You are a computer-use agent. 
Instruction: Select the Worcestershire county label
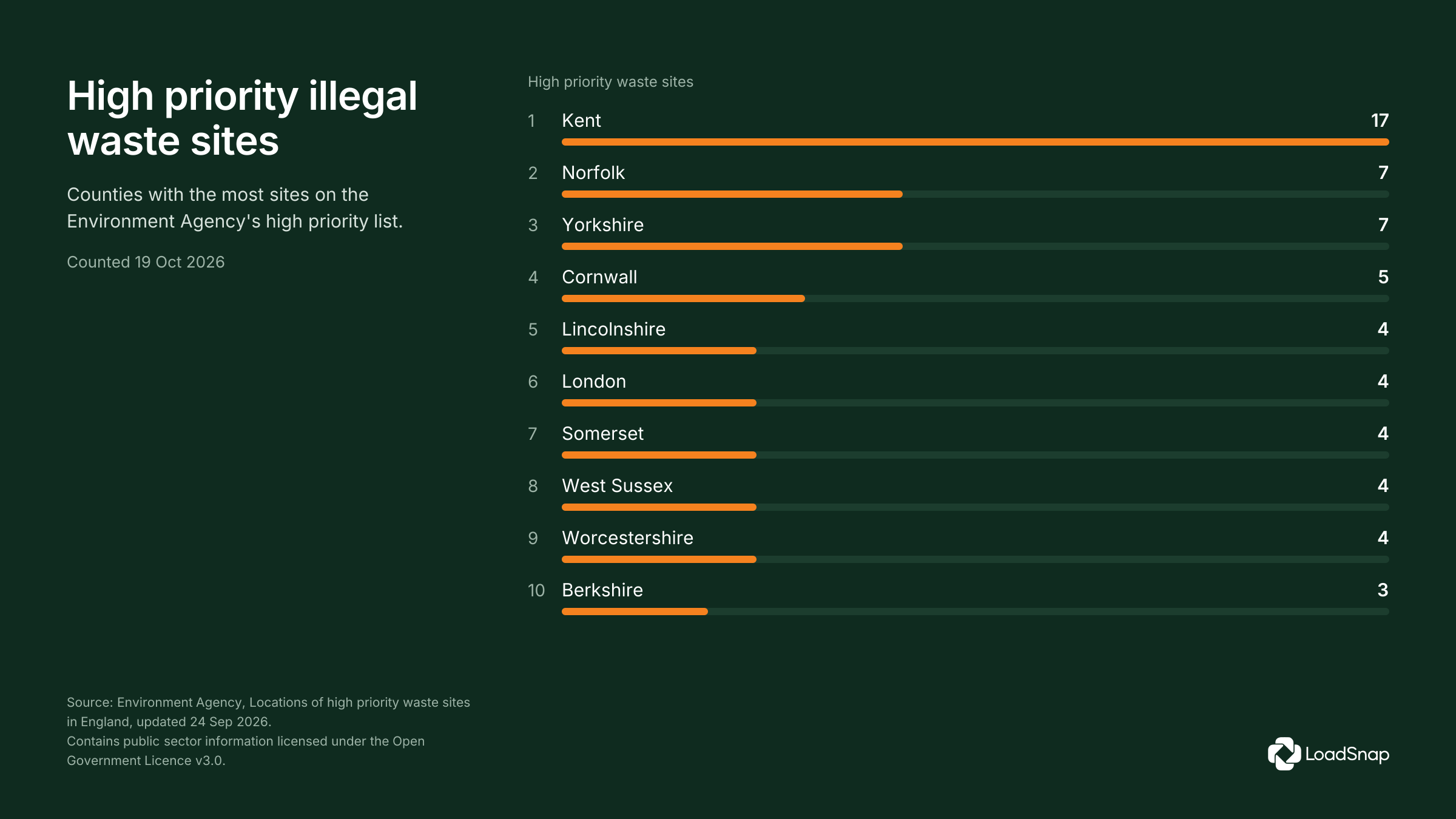point(628,538)
